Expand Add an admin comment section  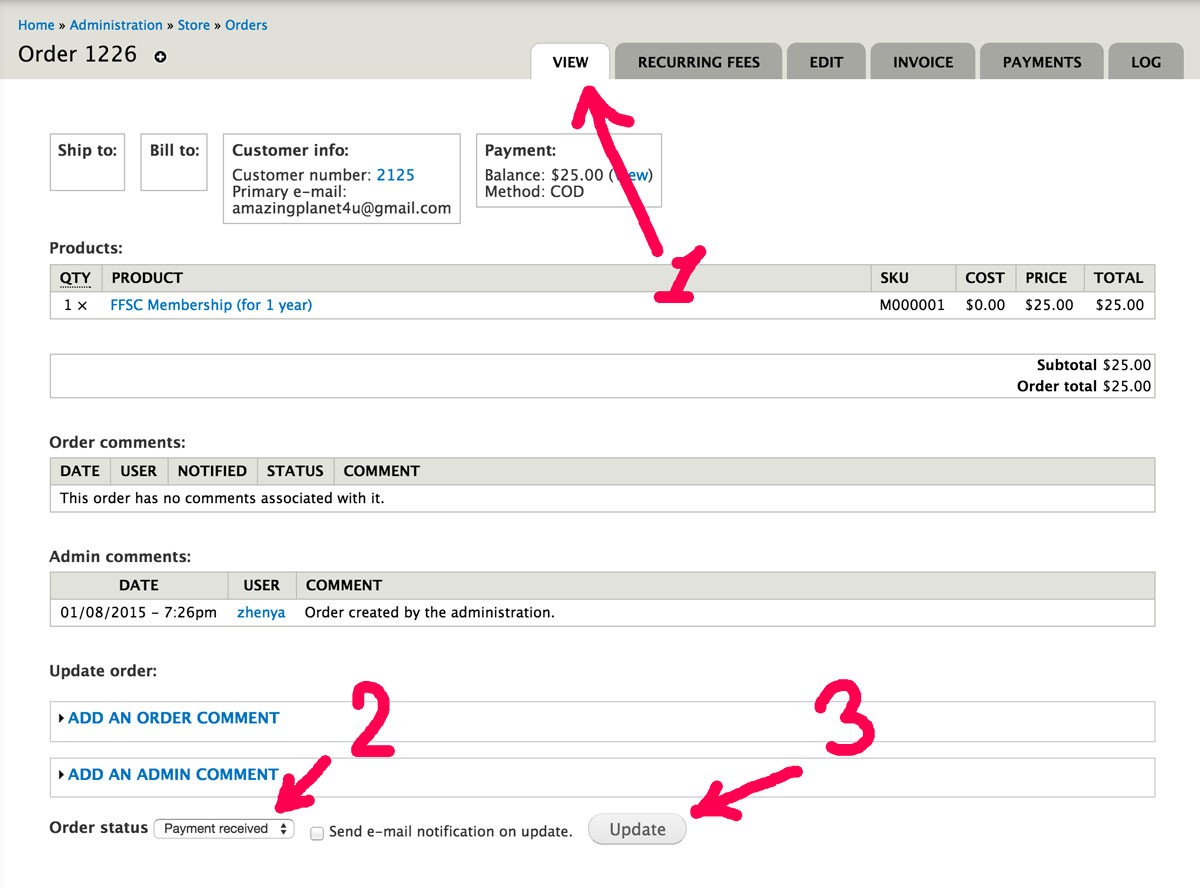coord(173,774)
